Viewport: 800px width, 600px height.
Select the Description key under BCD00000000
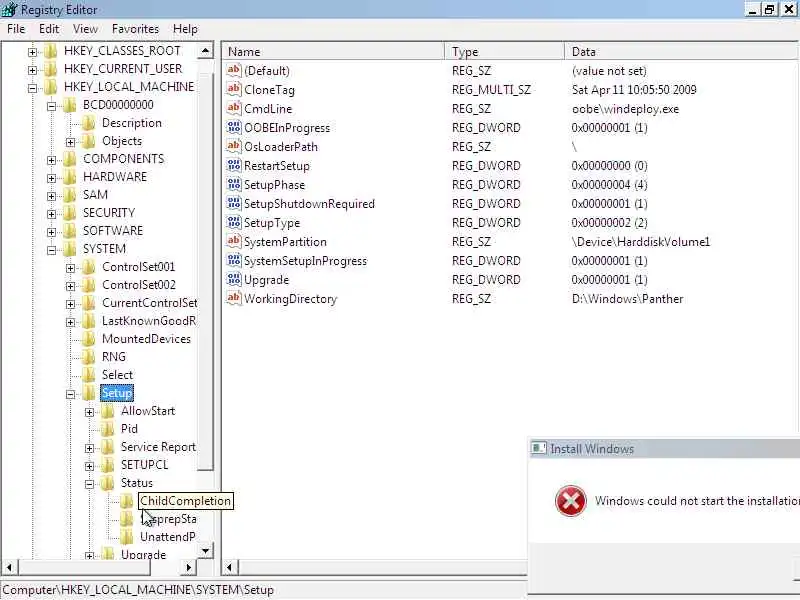click(132, 123)
